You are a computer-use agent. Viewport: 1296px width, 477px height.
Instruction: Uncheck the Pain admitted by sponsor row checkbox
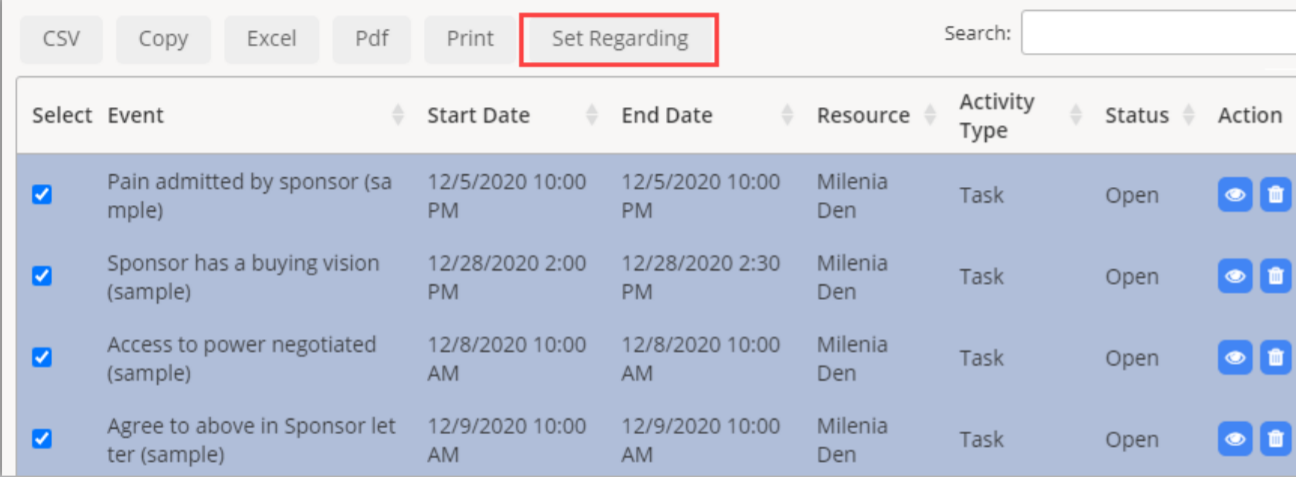(x=42, y=195)
